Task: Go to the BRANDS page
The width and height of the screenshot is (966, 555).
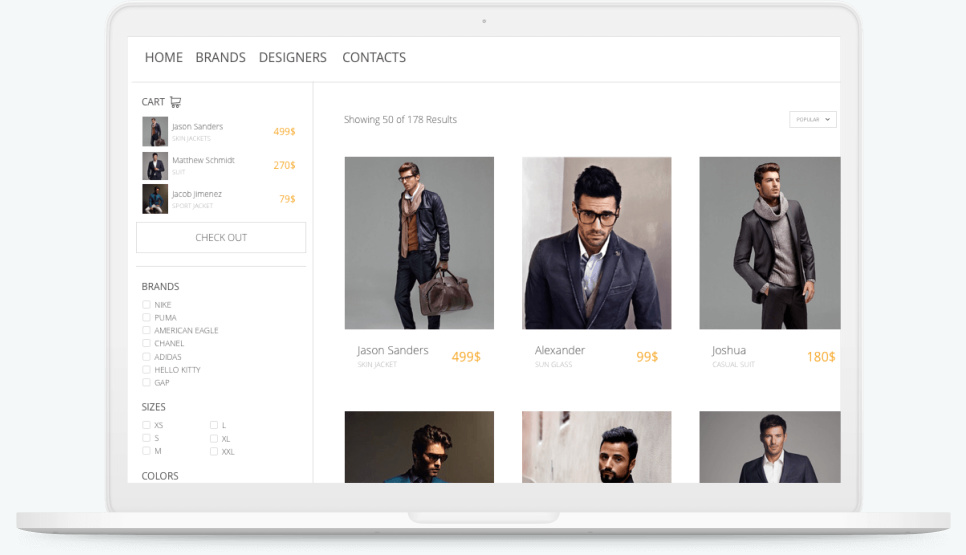Action: (x=221, y=57)
